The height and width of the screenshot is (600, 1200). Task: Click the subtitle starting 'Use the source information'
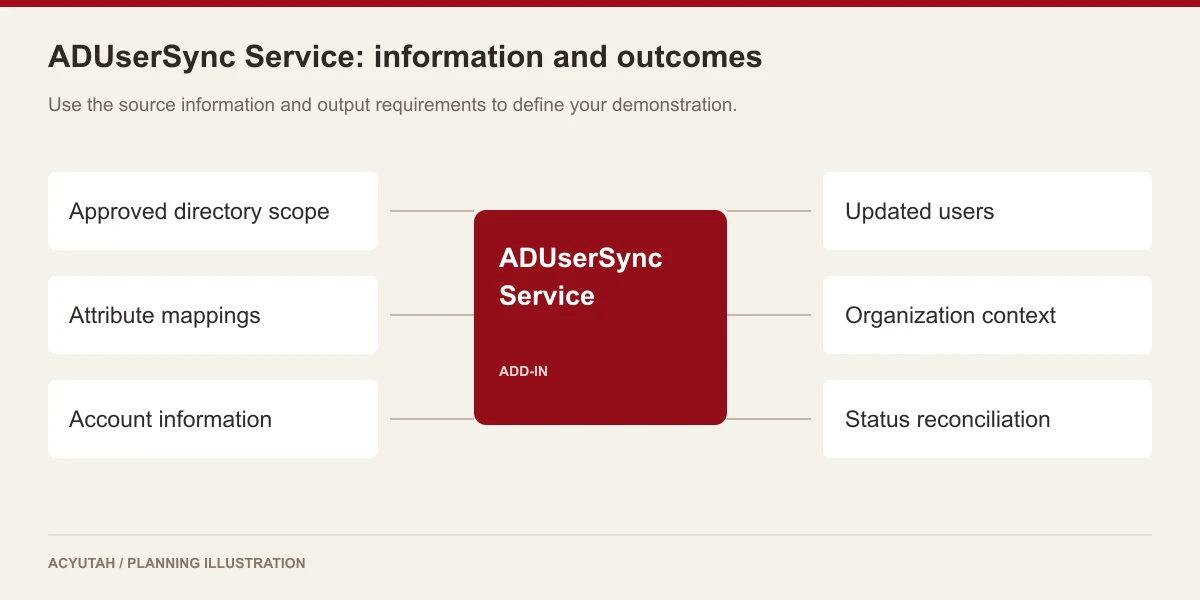point(392,104)
